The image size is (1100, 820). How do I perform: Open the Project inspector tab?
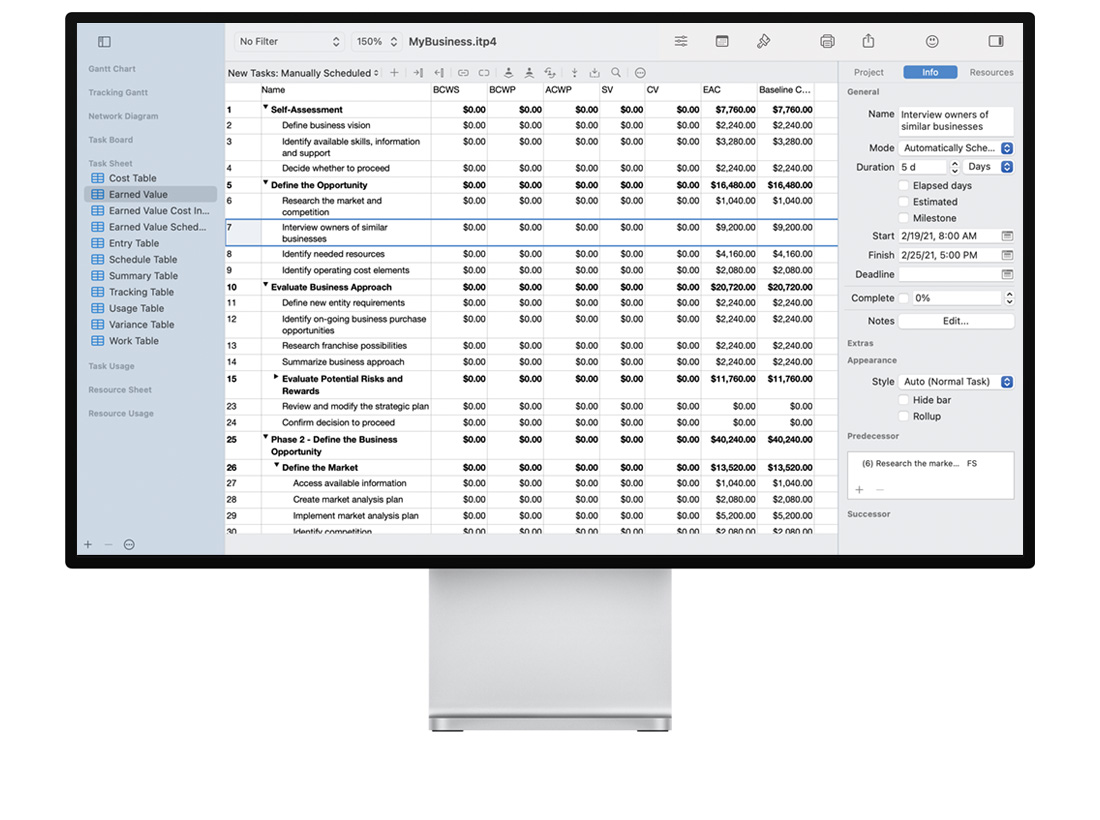tap(868, 72)
